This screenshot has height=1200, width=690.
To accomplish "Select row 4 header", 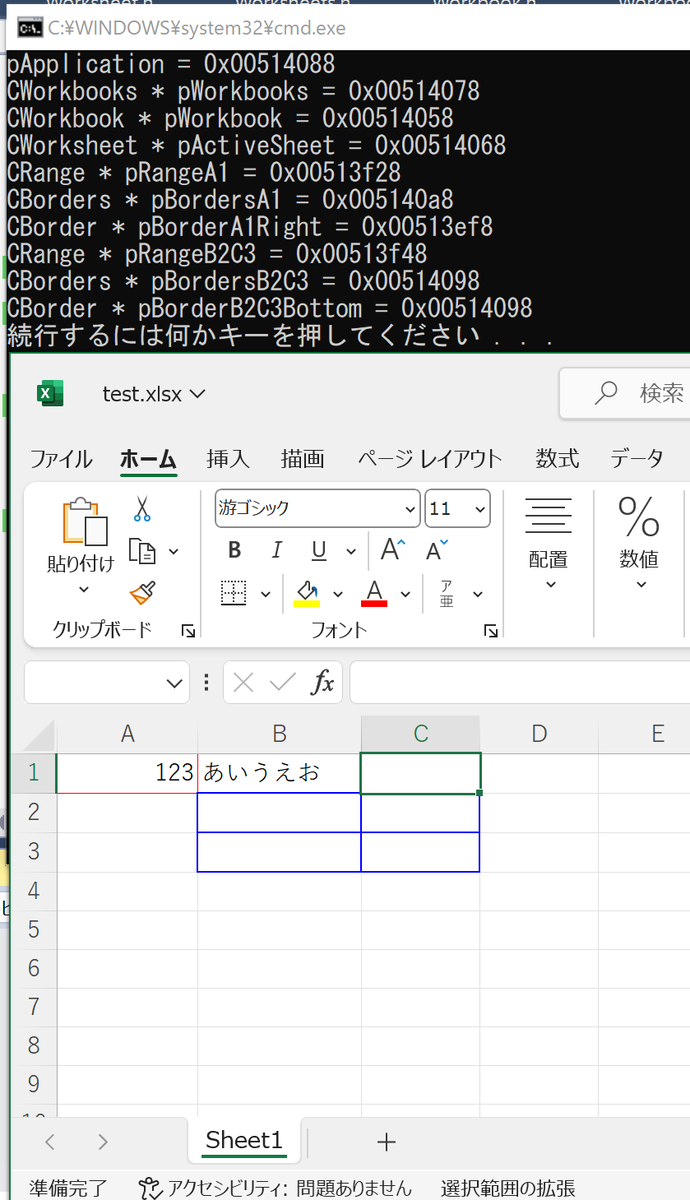I will (x=34, y=890).
